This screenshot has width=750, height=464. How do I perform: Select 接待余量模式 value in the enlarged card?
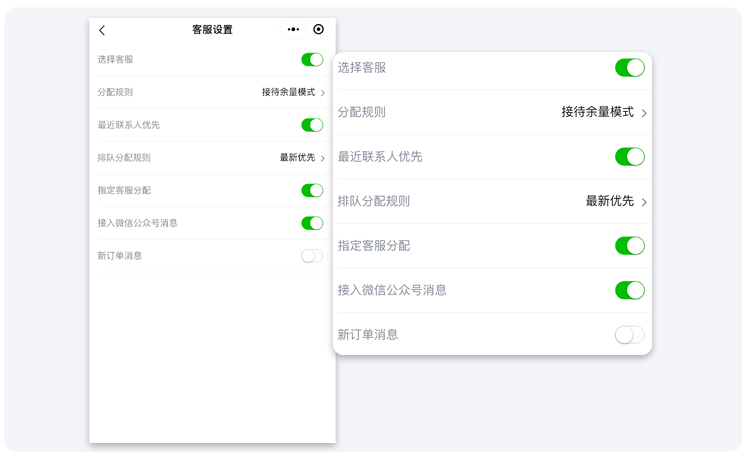pos(597,112)
